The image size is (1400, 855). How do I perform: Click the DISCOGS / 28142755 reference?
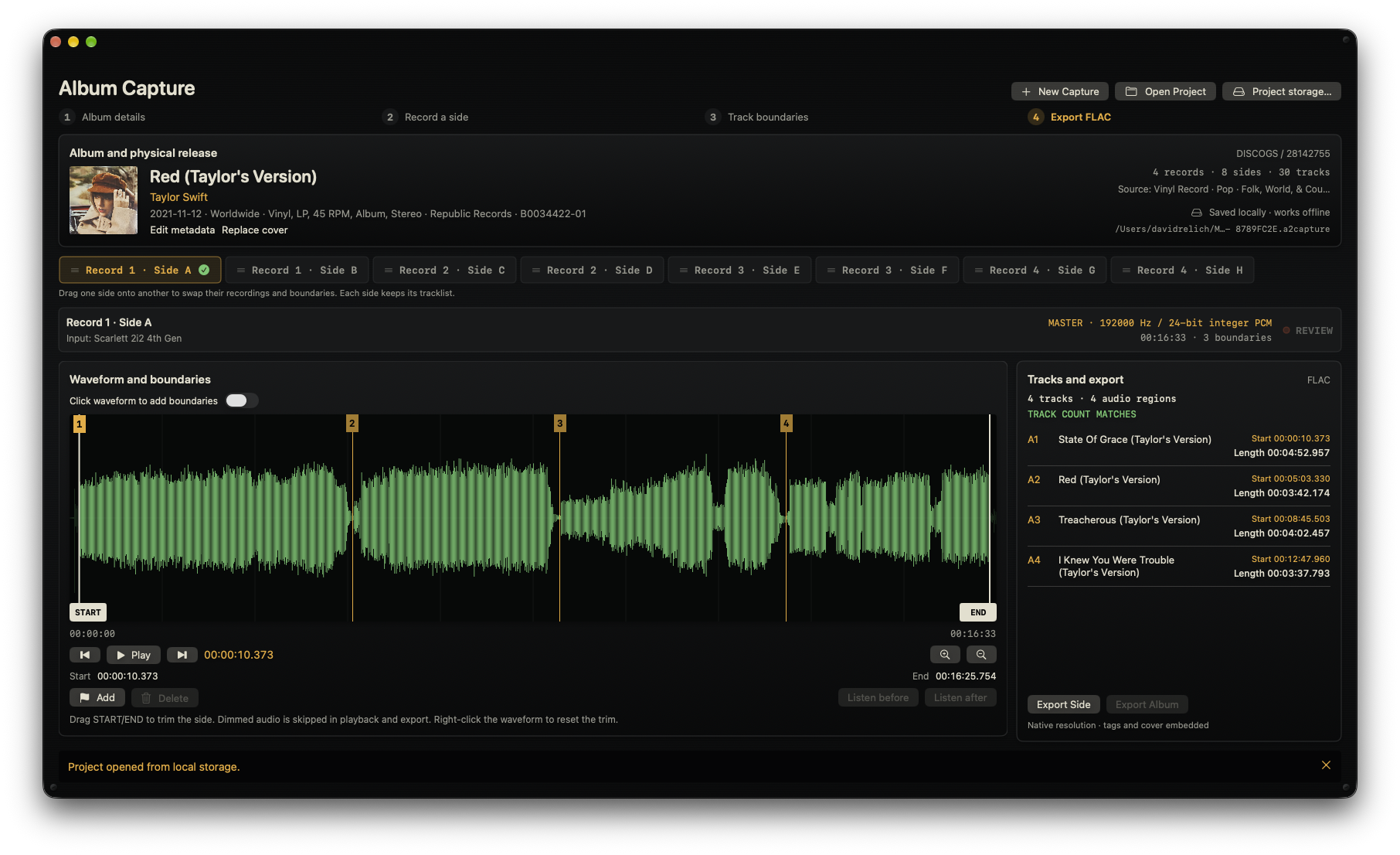coord(1283,154)
